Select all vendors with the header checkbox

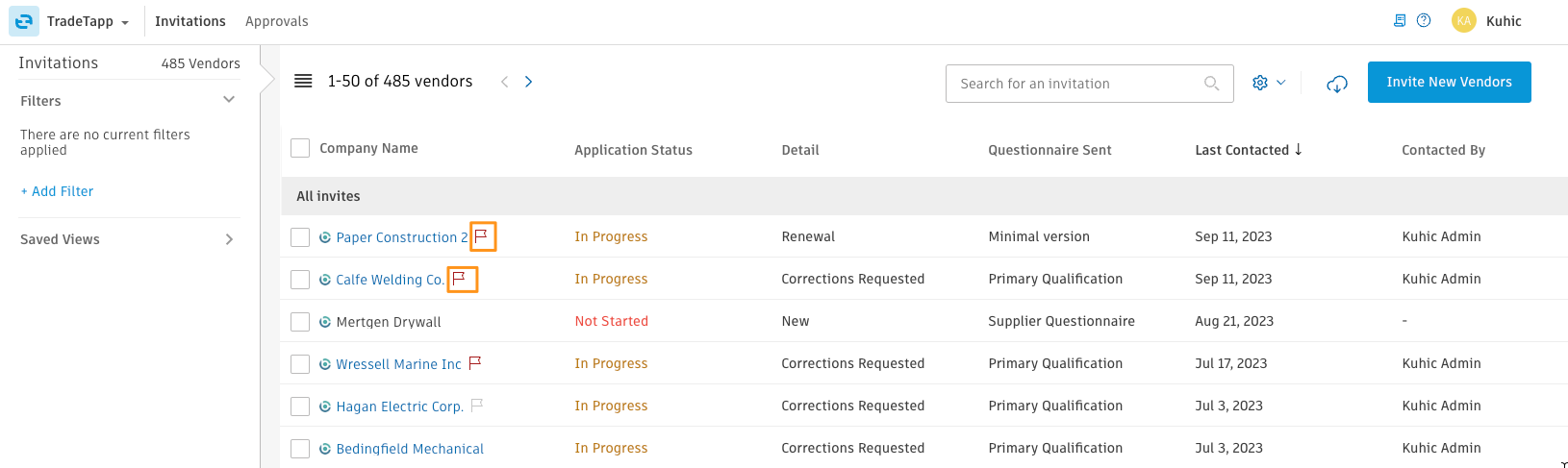click(300, 148)
